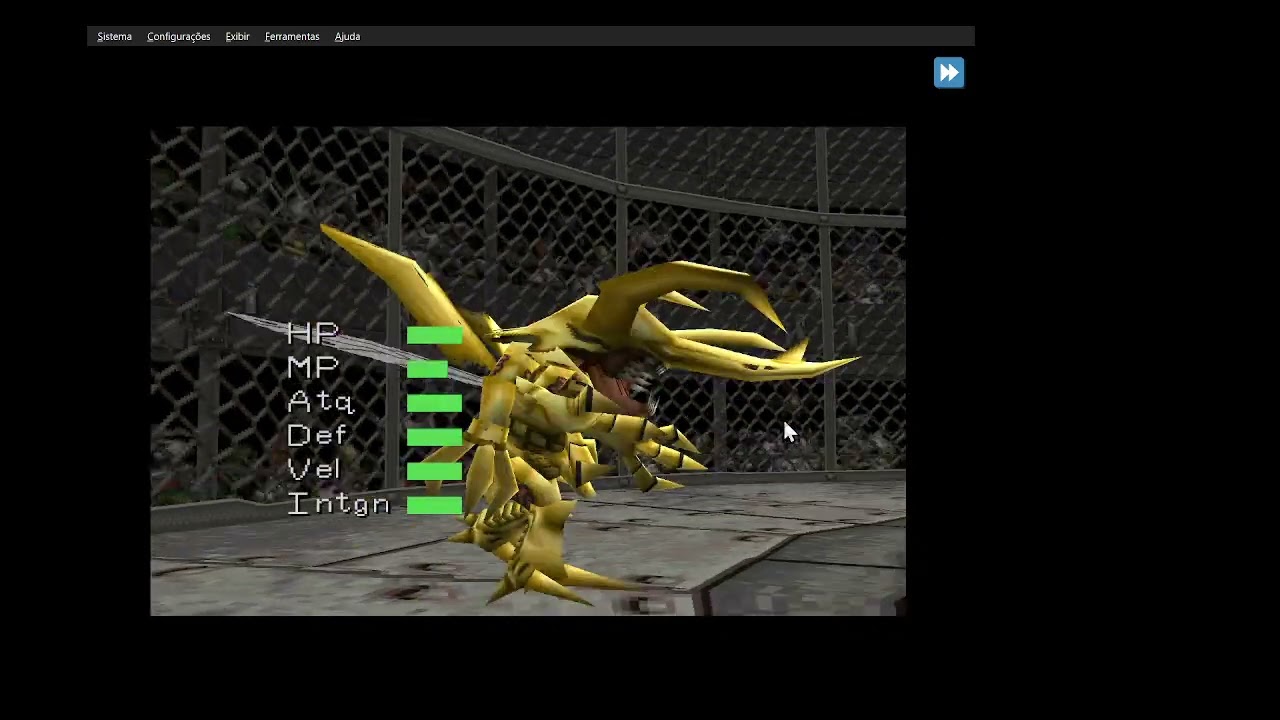Open the Ajuda menu

click(x=347, y=36)
